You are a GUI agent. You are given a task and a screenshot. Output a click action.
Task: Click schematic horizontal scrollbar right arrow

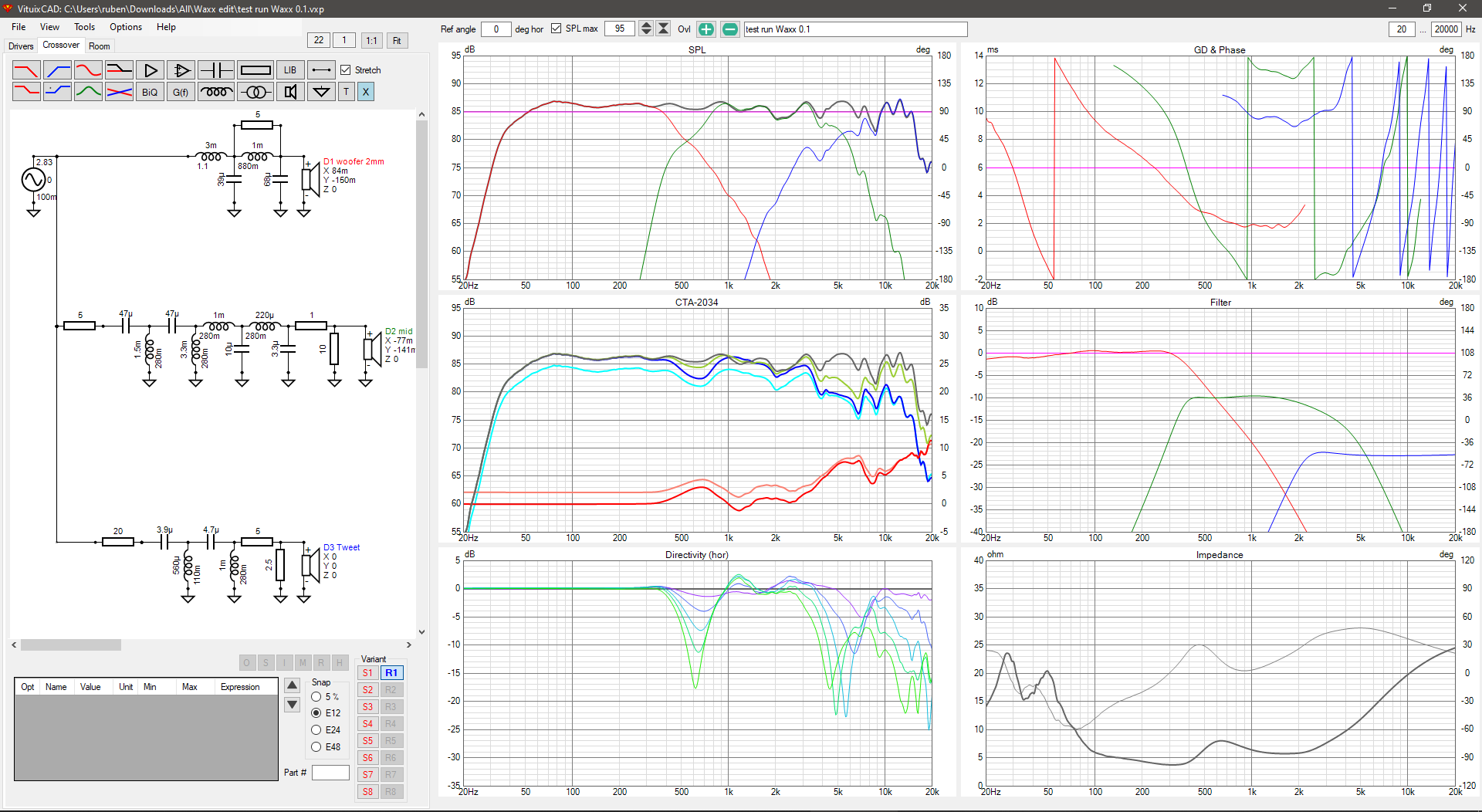[x=409, y=645]
